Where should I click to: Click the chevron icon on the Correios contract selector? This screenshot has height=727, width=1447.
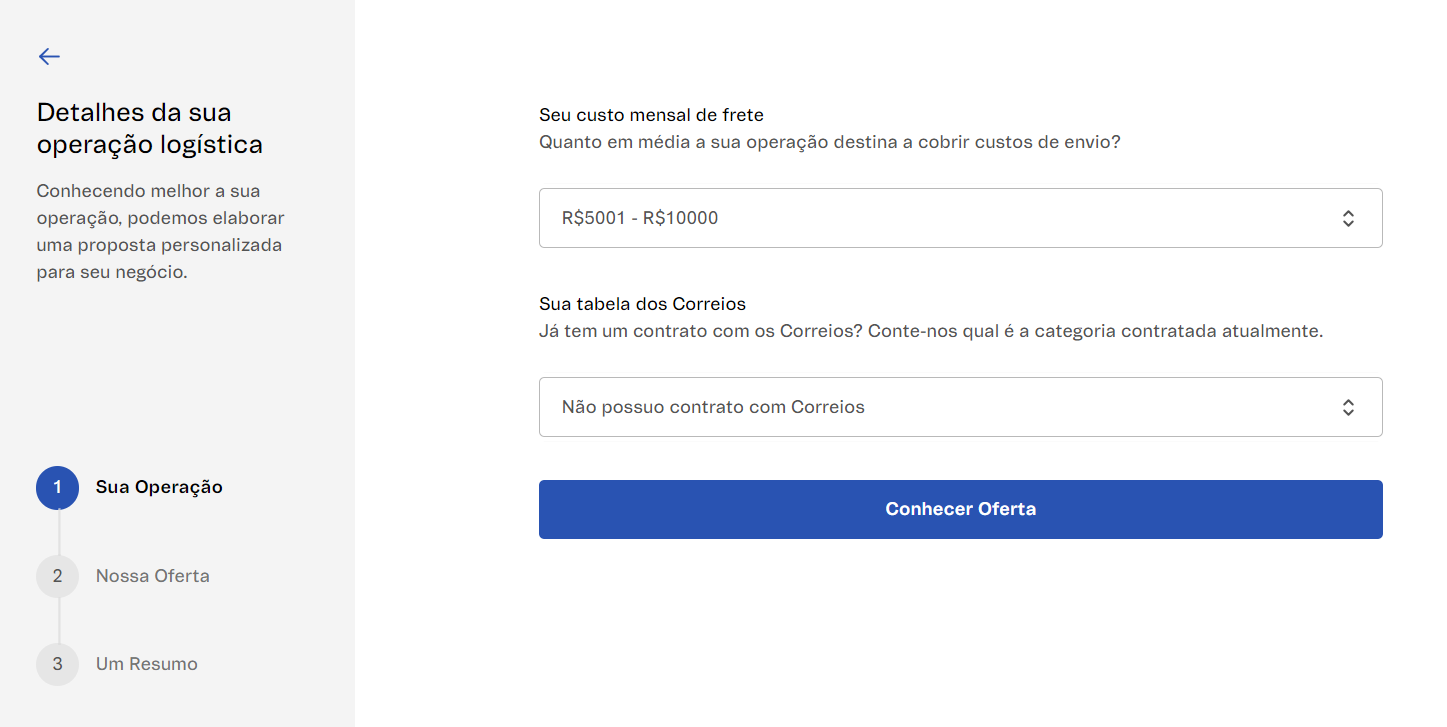[x=1348, y=407]
